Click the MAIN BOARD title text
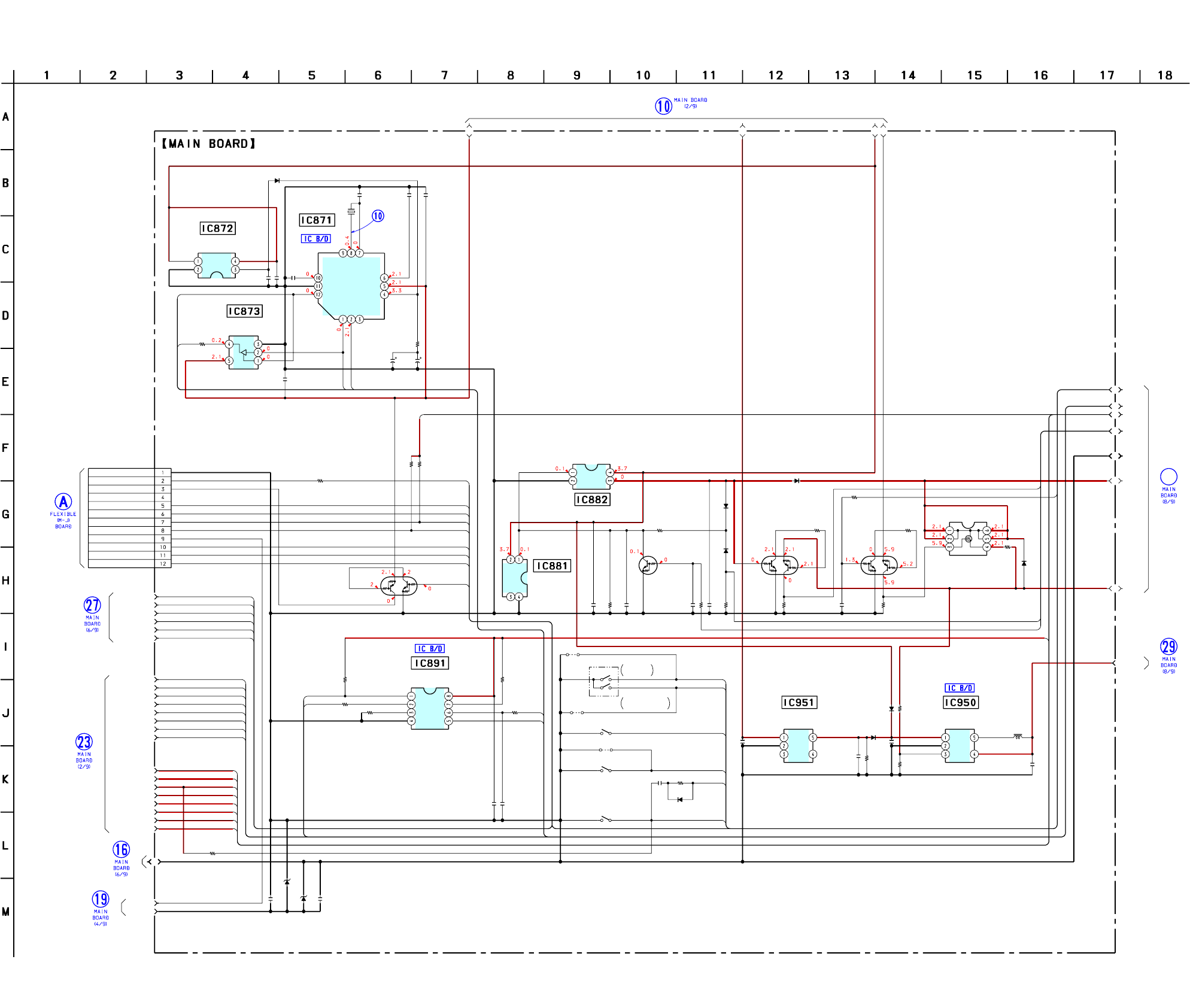Screen dimensions: 1190x1008 coord(208,144)
